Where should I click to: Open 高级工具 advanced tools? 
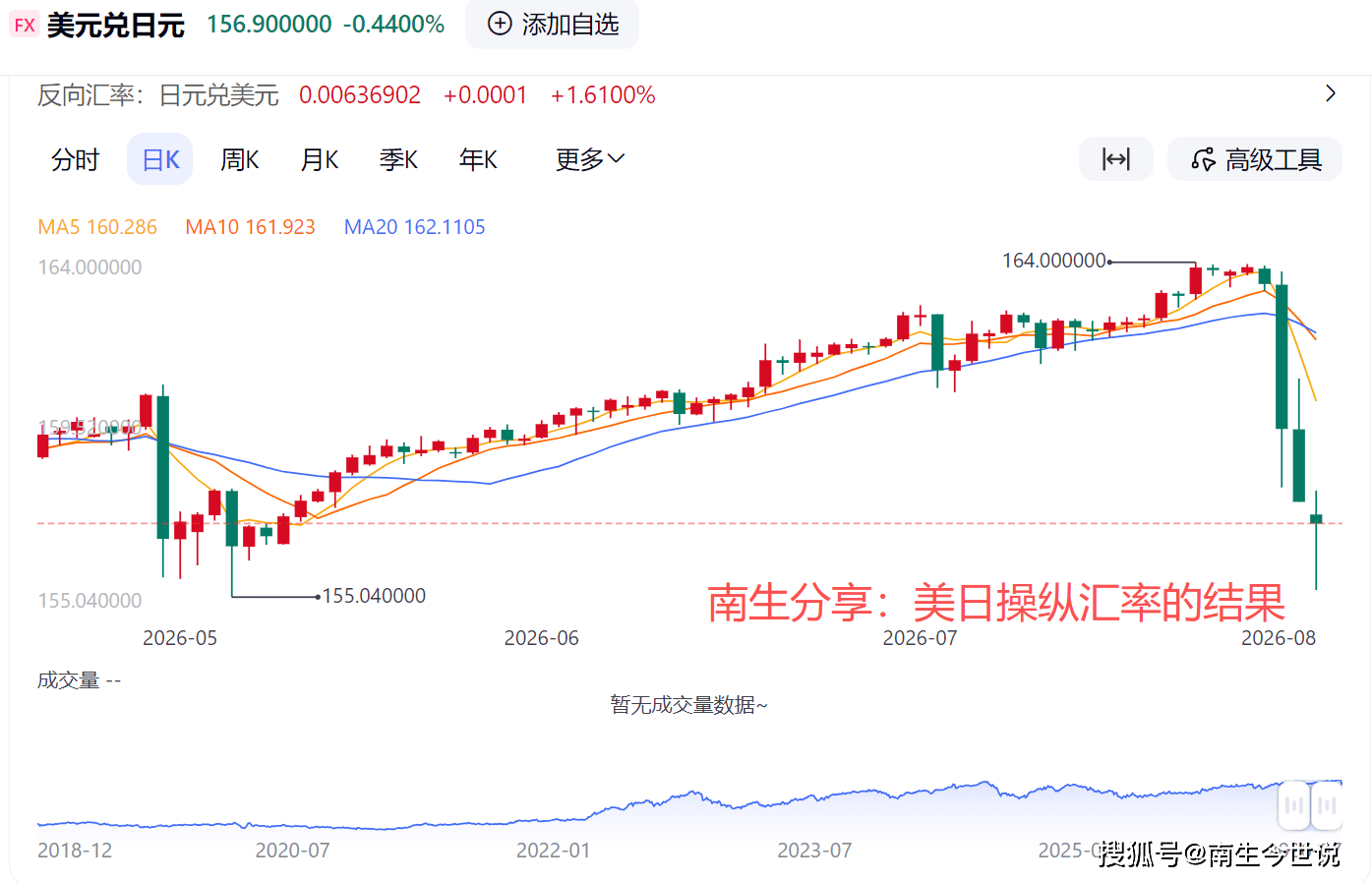pos(1255,159)
